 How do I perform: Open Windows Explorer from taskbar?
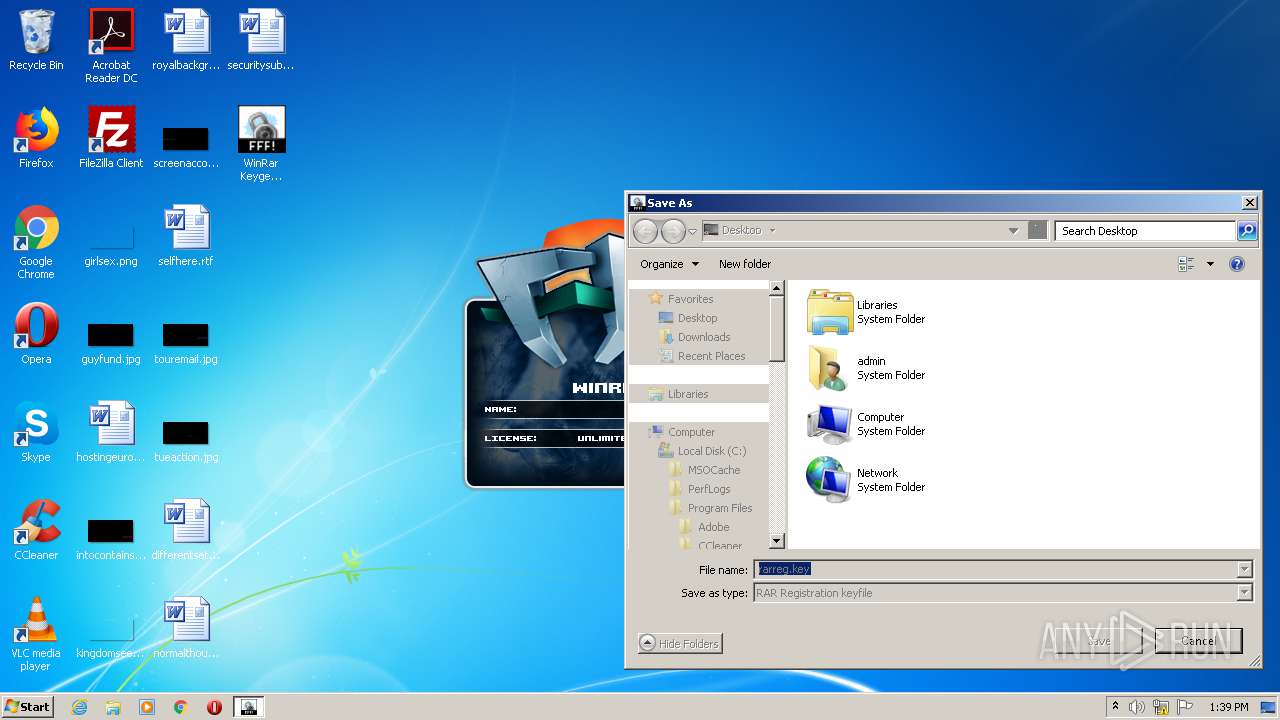tap(113, 707)
